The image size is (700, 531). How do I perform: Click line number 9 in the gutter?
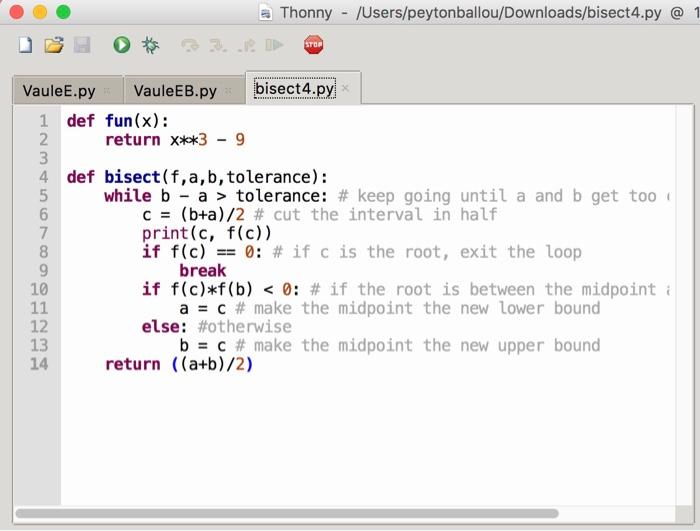[x=43, y=271]
